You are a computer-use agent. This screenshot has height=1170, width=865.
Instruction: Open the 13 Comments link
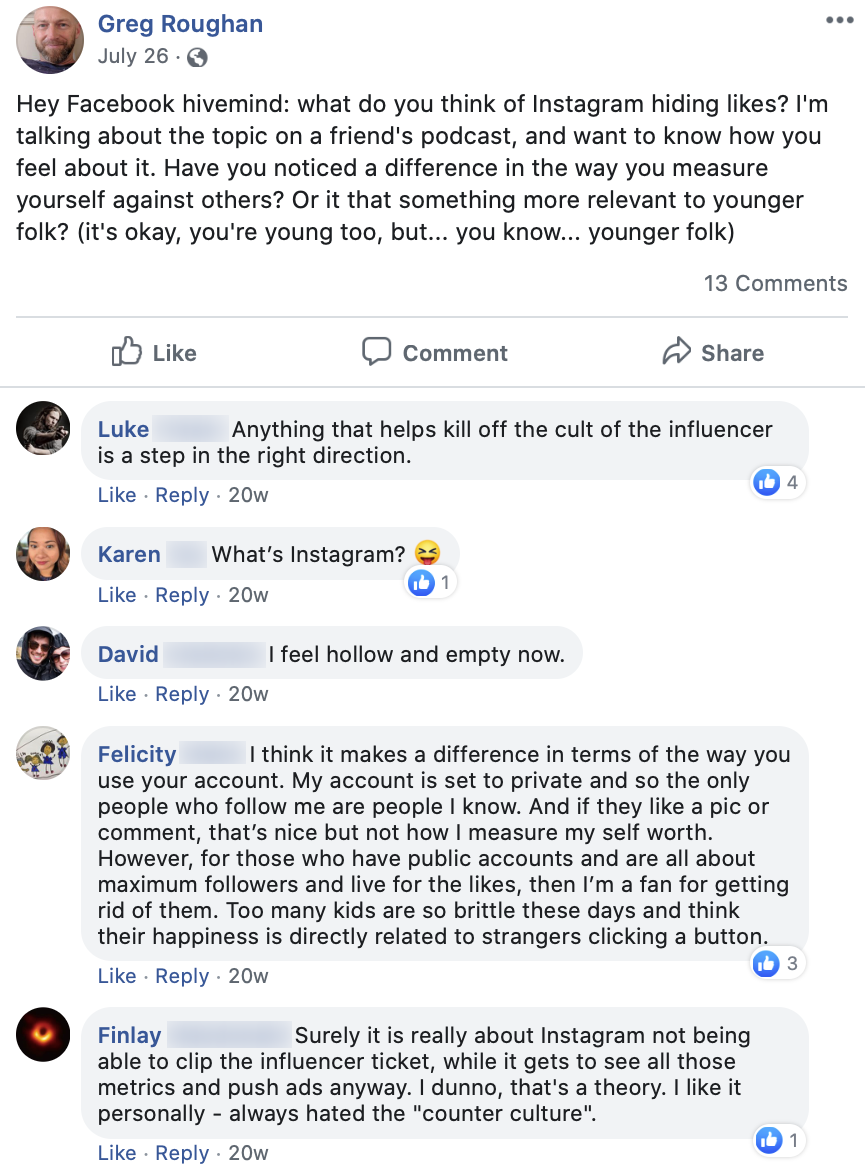[x=775, y=283]
